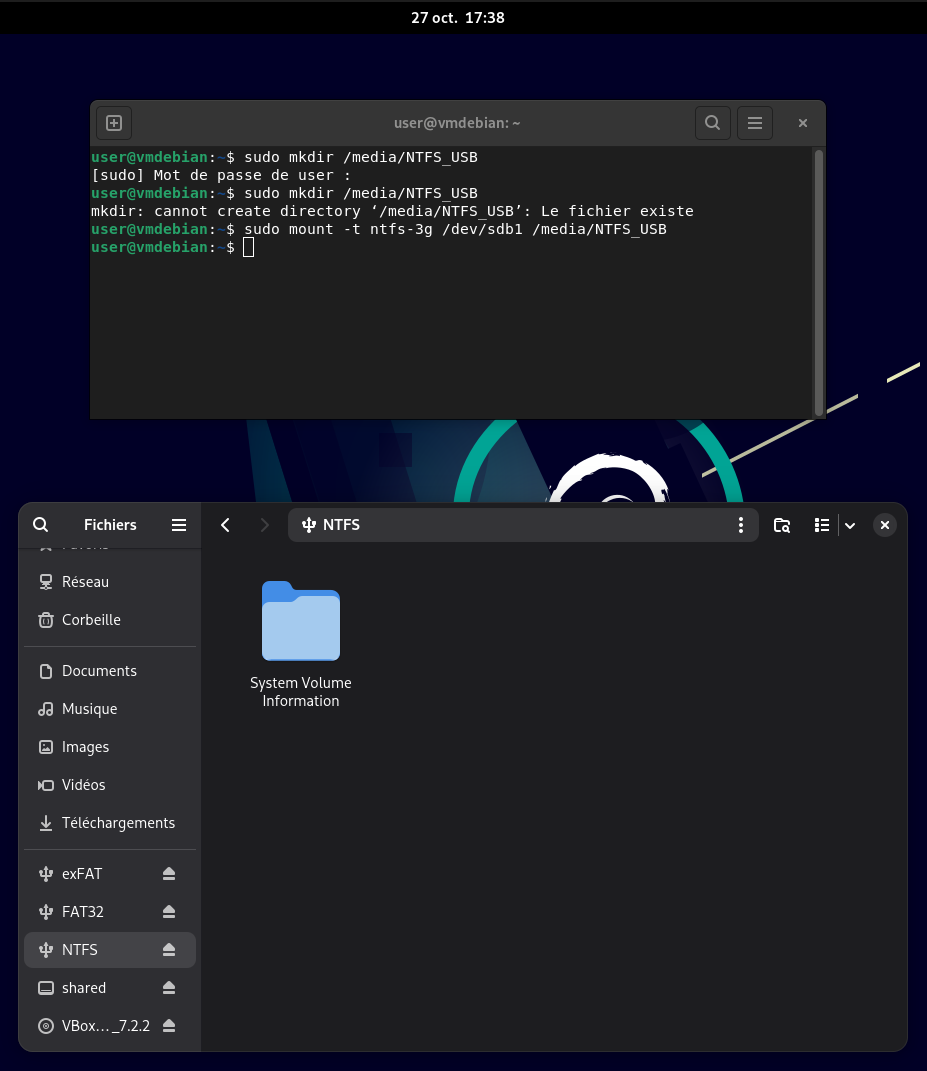Search in the terminal window
Image resolution: width=927 pixels, height=1071 pixels.
712,123
